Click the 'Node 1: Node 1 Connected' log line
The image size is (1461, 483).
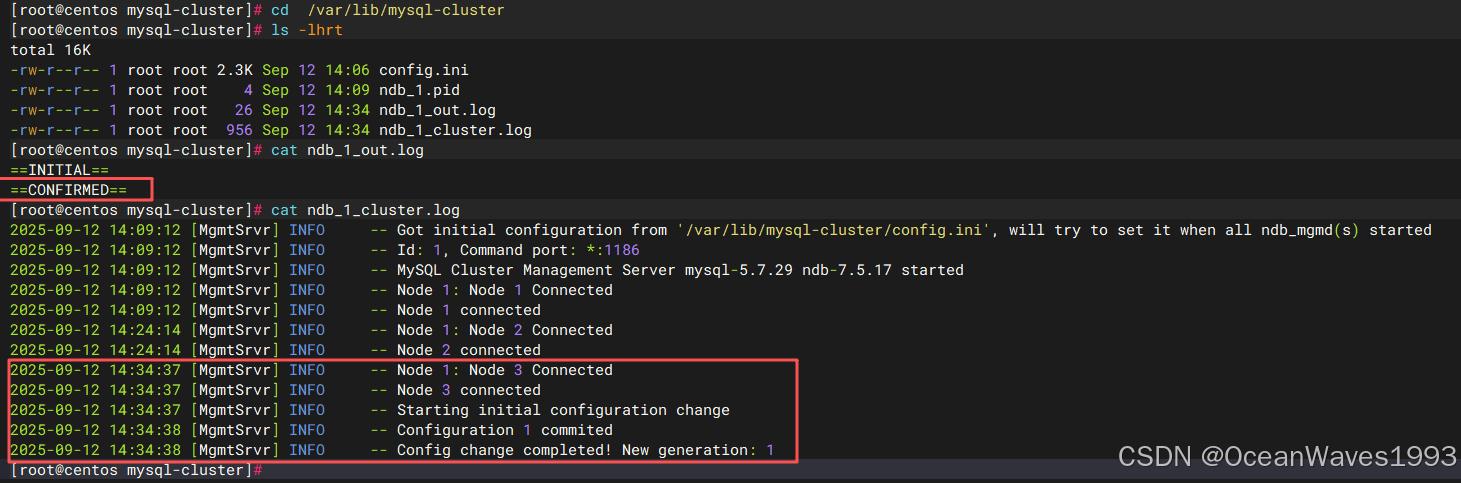(x=505, y=290)
